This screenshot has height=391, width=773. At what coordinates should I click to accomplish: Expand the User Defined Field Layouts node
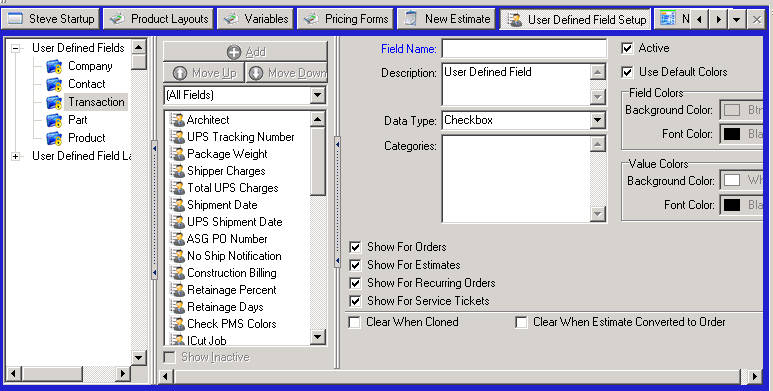16,156
